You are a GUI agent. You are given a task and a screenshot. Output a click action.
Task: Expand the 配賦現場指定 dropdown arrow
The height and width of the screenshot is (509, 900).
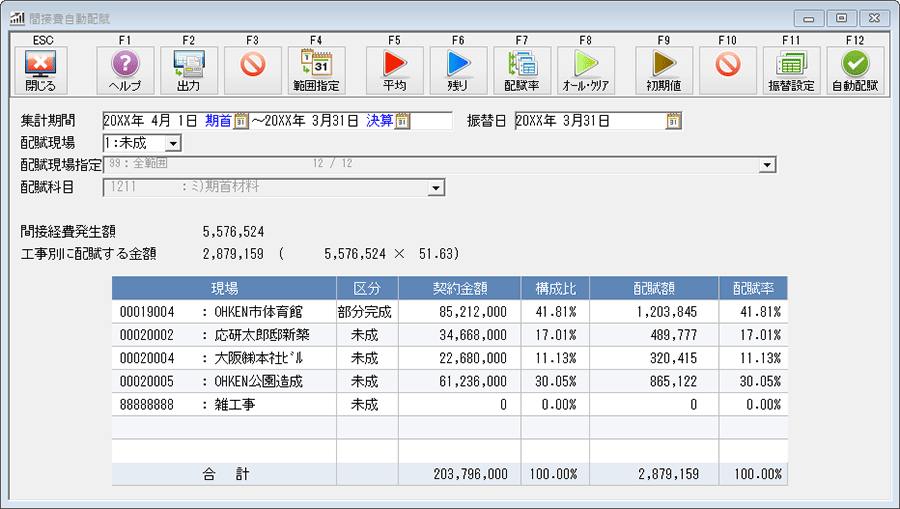(x=767, y=165)
